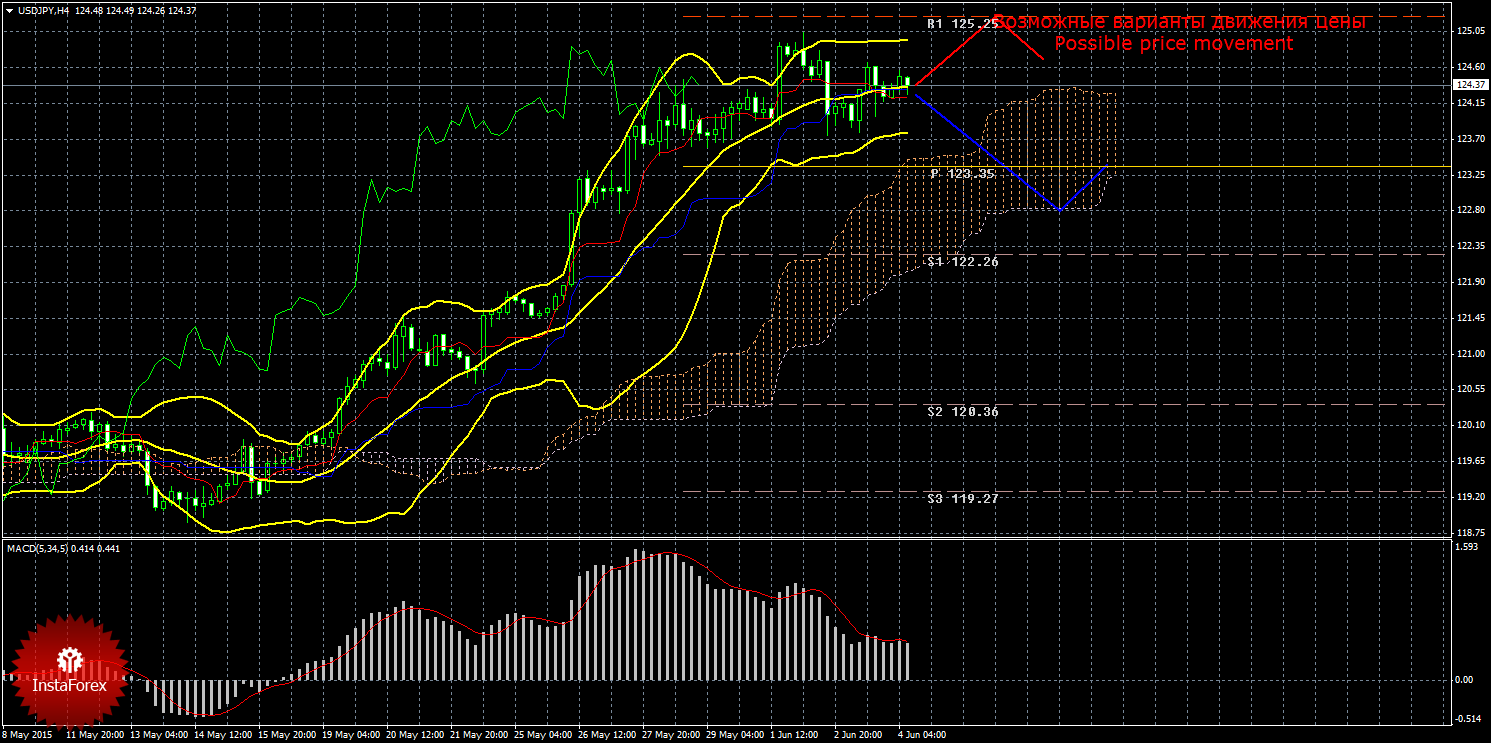The width and height of the screenshot is (1491, 743).
Task: Click the 11 May 20:00 time label
Action: pyautogui.click(x=93, y=735)
